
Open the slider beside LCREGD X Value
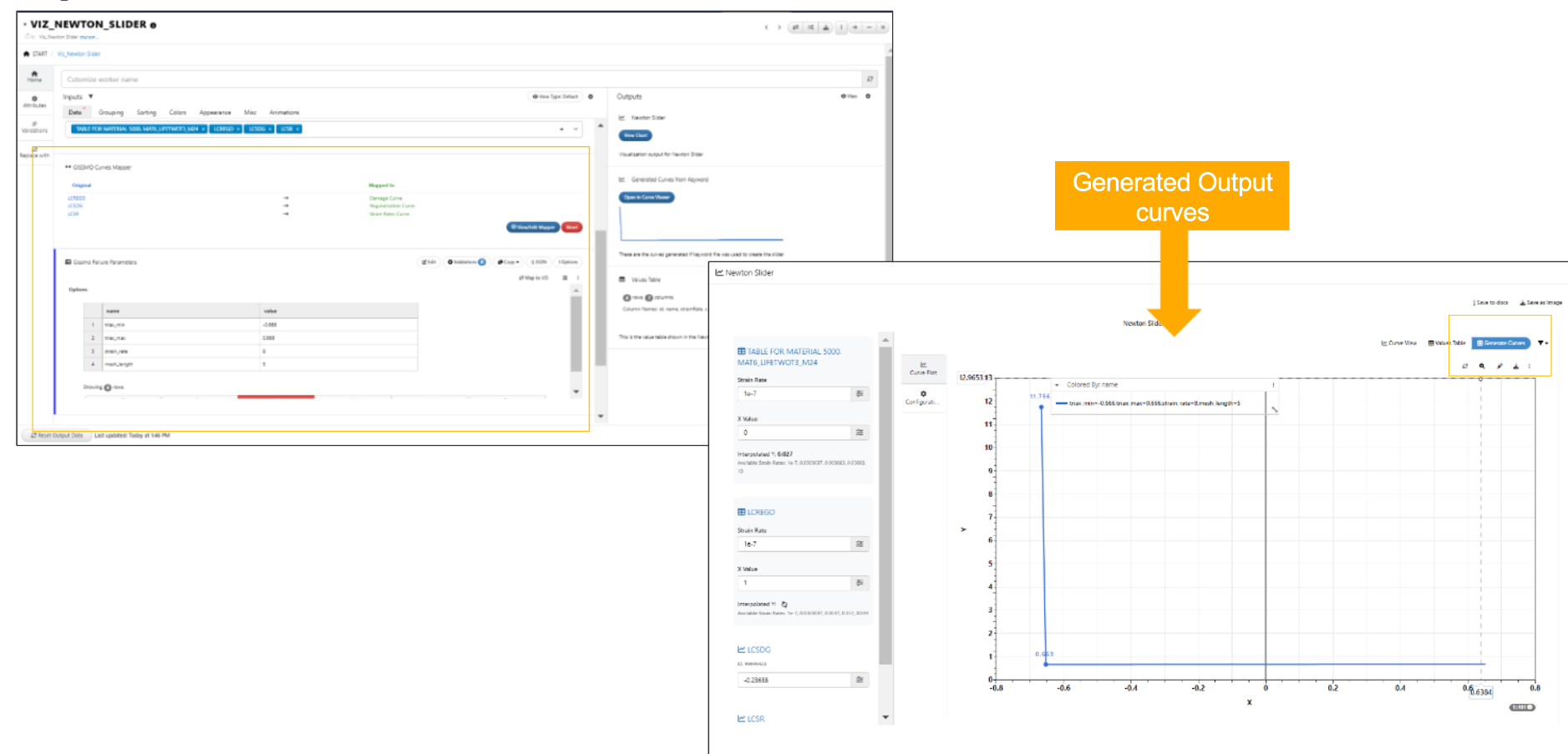[x=860, y=583]
